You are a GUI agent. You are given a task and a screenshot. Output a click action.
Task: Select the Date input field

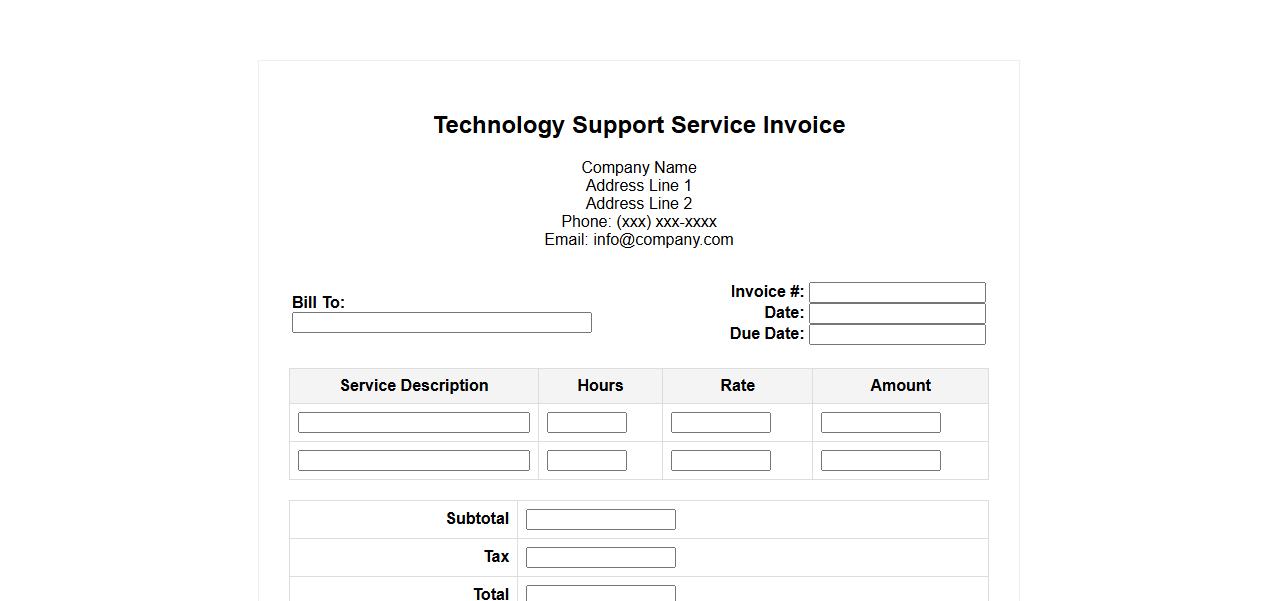(897, 313)
